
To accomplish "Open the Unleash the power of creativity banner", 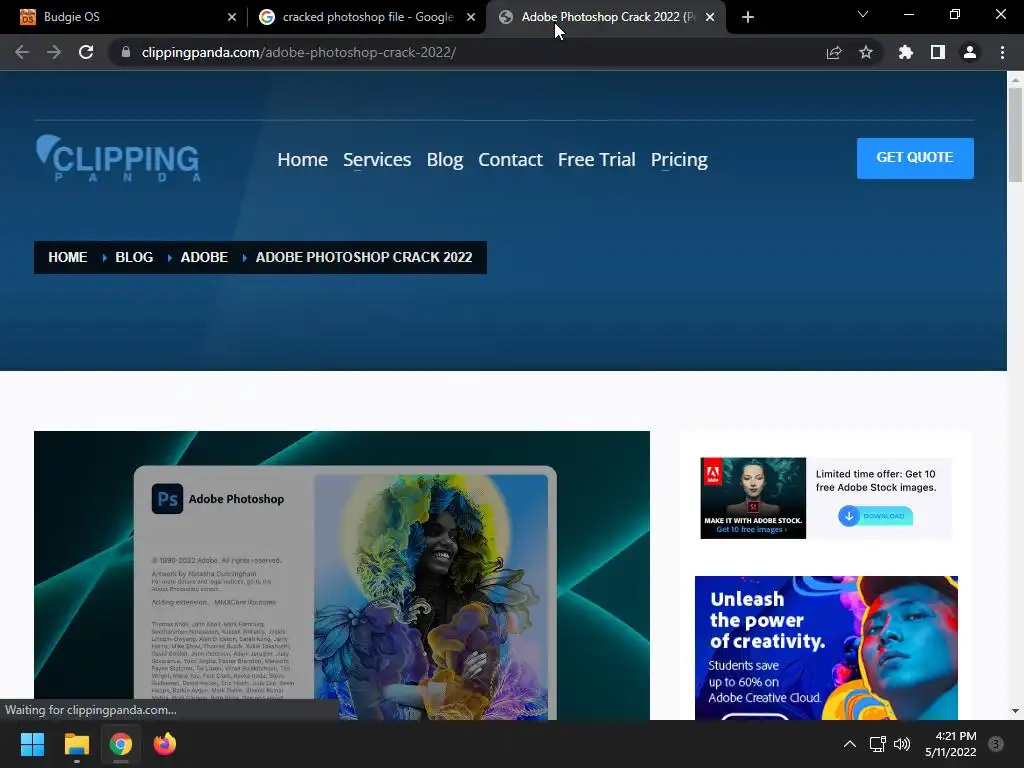I will tap(826, 648).
